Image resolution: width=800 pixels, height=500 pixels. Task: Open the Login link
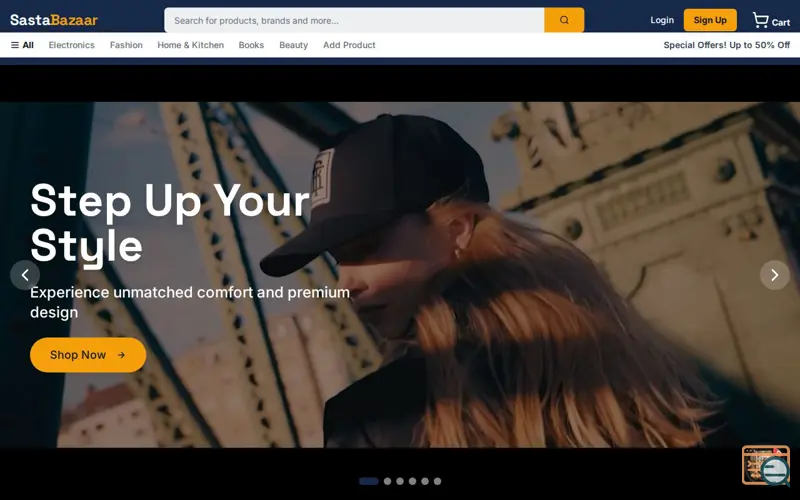tap(662, 20)
